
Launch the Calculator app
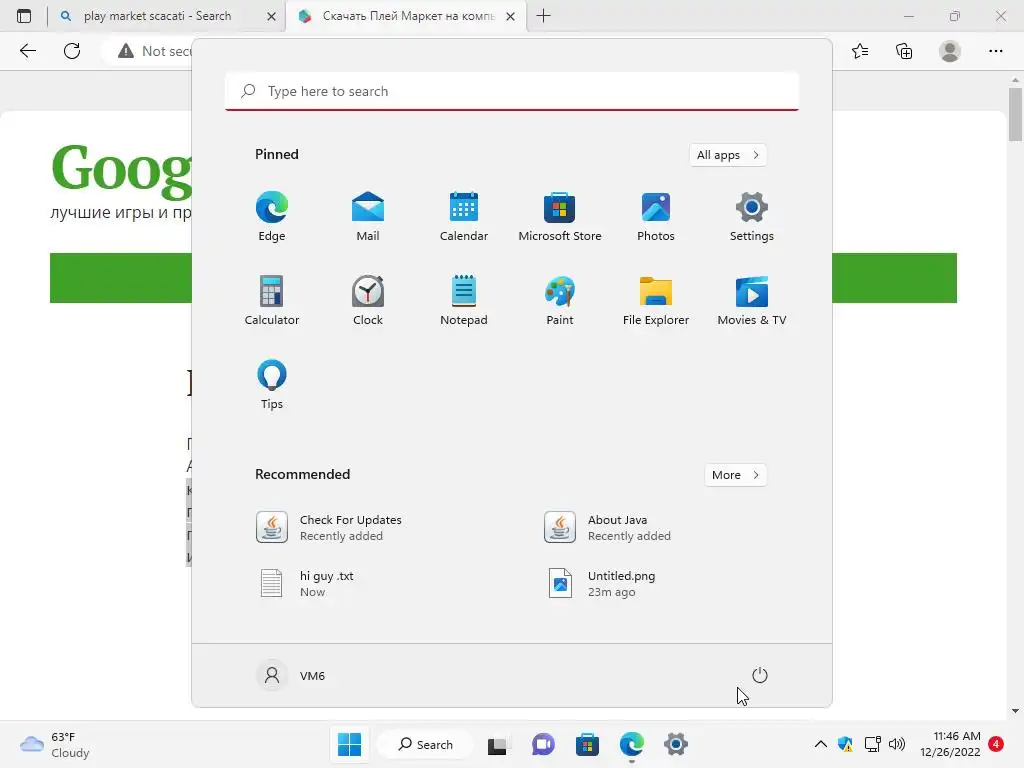point(272,300)
